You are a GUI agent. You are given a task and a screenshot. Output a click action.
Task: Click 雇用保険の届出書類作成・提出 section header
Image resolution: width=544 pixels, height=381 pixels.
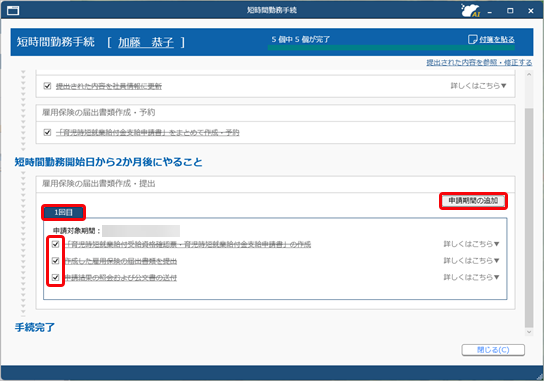click(275, 184)
